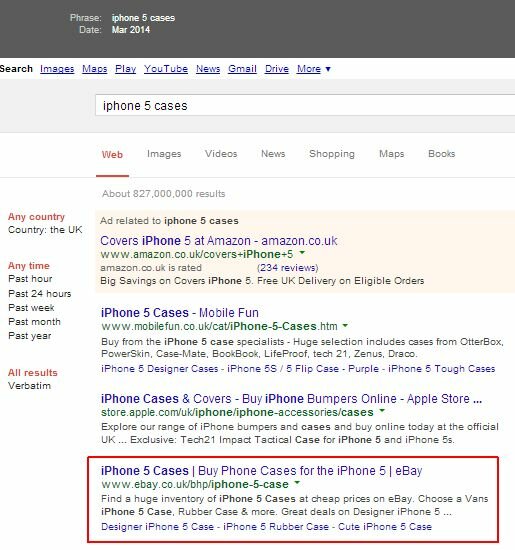Open the Covers iPhone 5 at Amazon ad
This screenshot has height=550, width=515.
pos(219,241)
